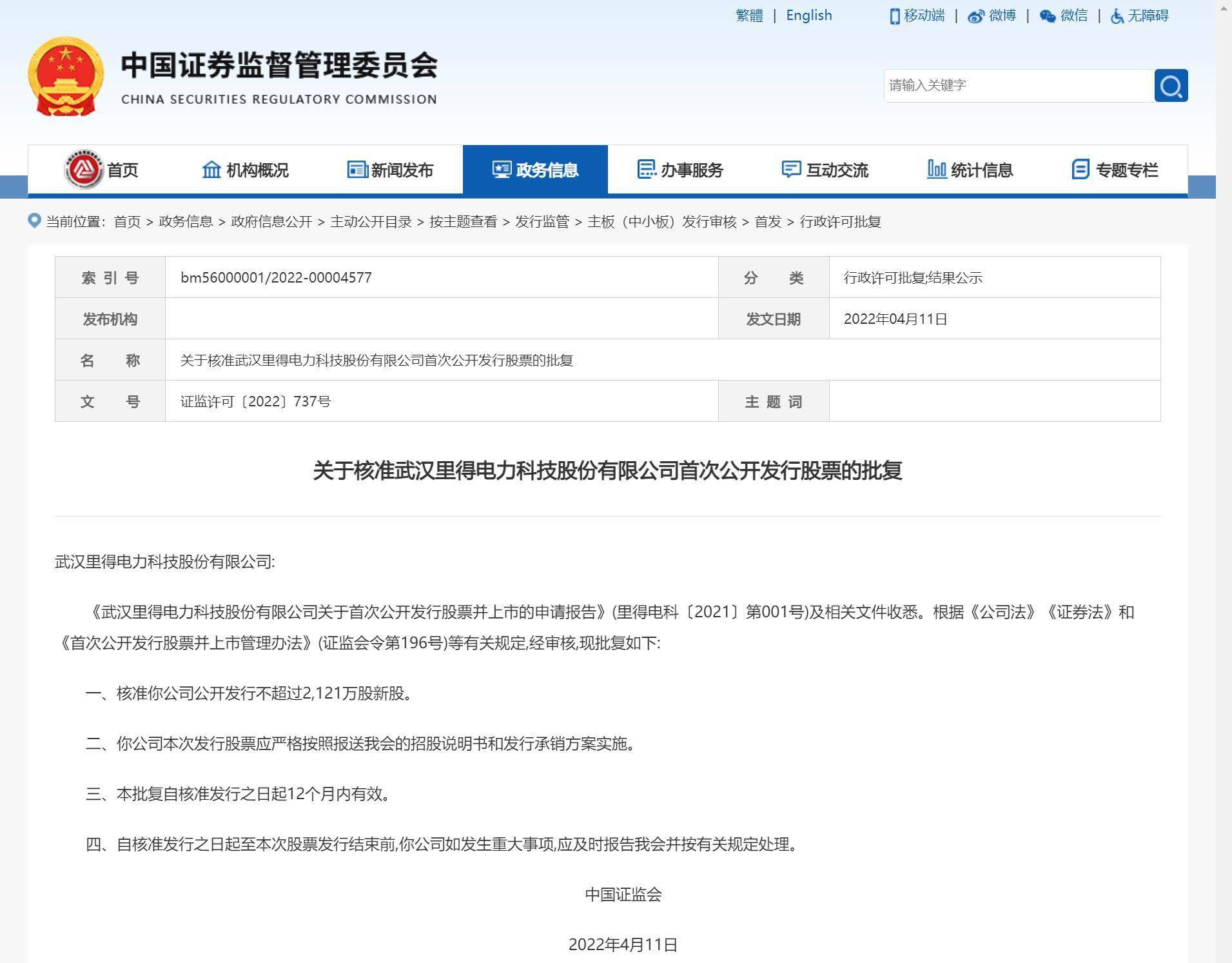Open the 微博 link
Viewport: 1232px width, 963px height.
[1002, 15]
